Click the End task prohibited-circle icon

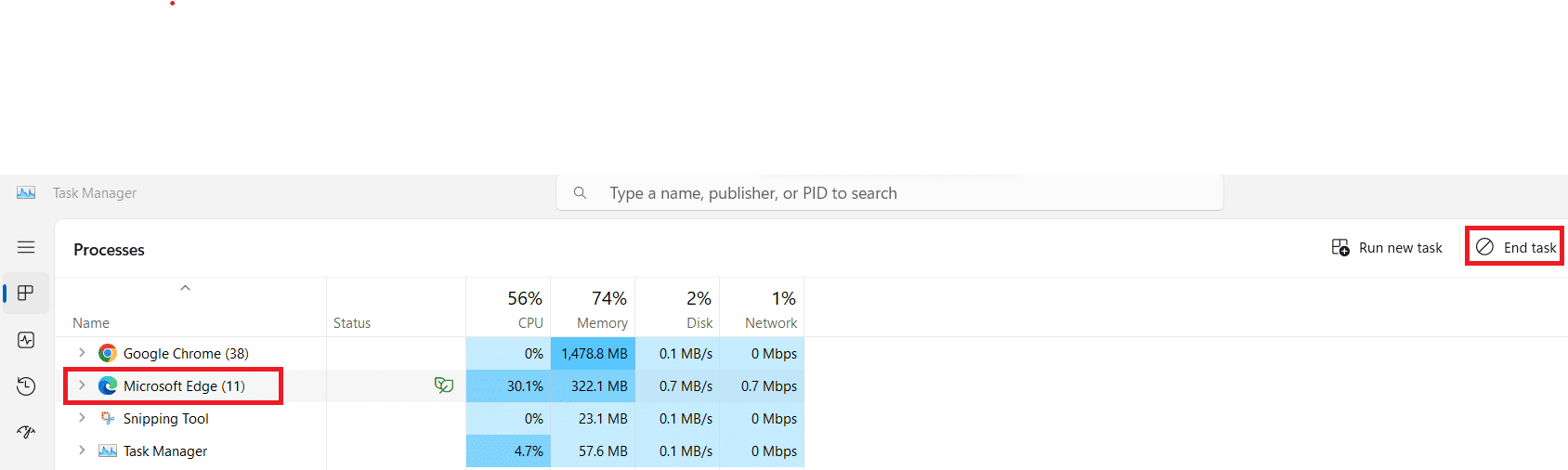click(1484, 247)
